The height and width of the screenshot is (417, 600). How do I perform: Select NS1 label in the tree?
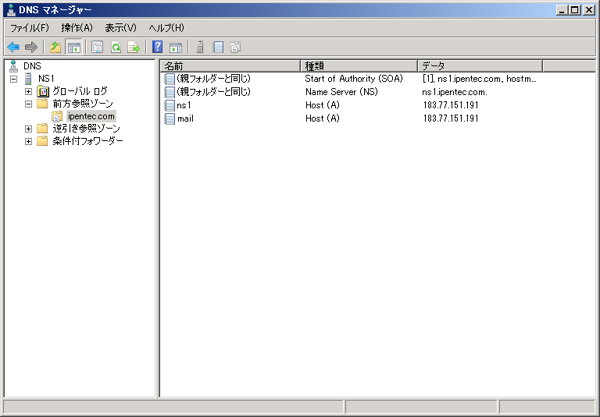46,79
